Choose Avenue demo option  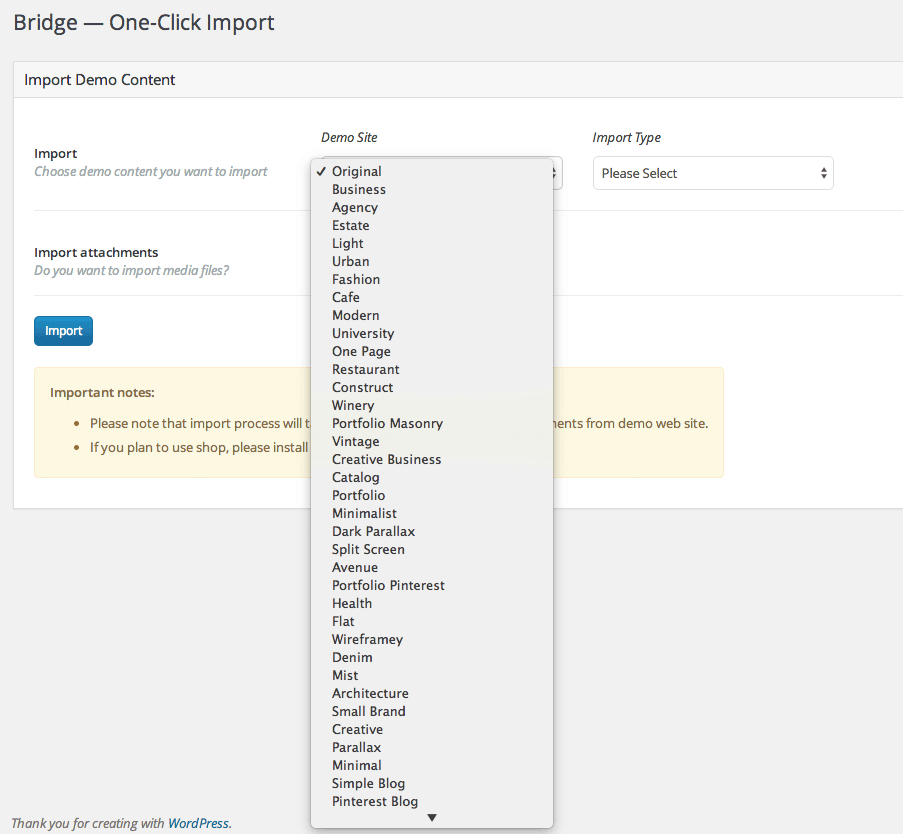(x=431, y=567)
